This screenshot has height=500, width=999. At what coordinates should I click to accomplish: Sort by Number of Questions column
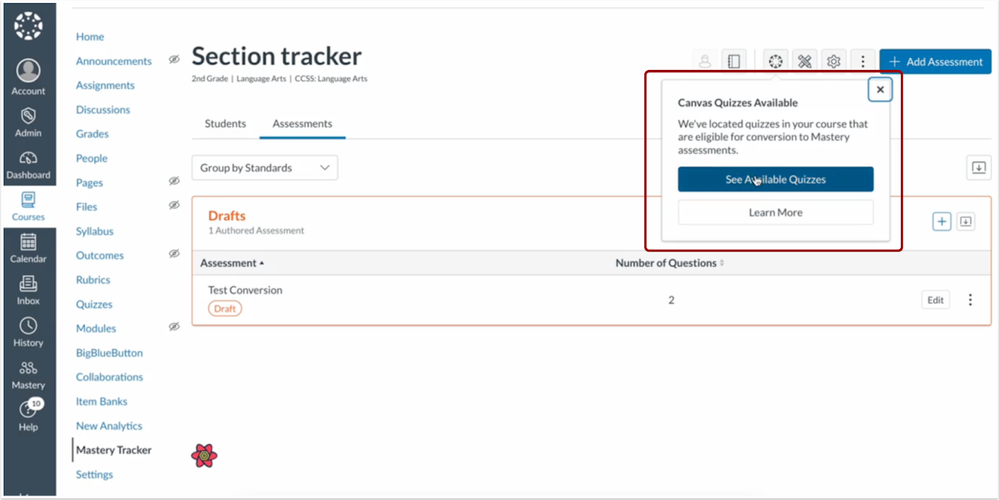669,263
